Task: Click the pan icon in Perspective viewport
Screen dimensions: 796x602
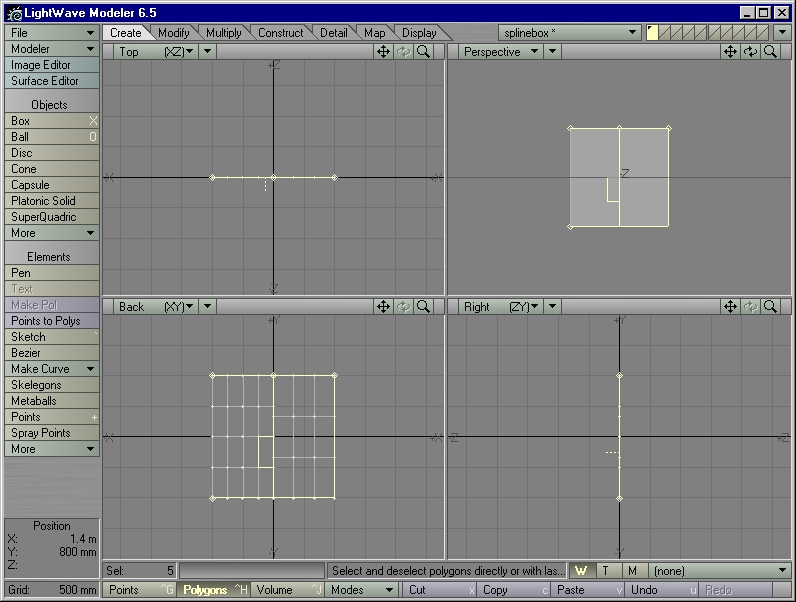Action: click(x=731, y=52)
